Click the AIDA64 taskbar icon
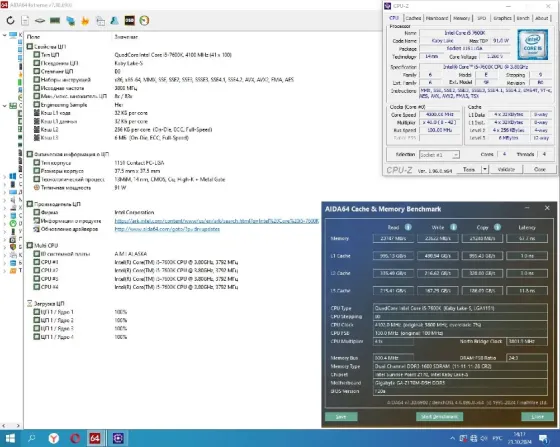Viewport: 560px width, 447px height. click(x=95, y=438)
